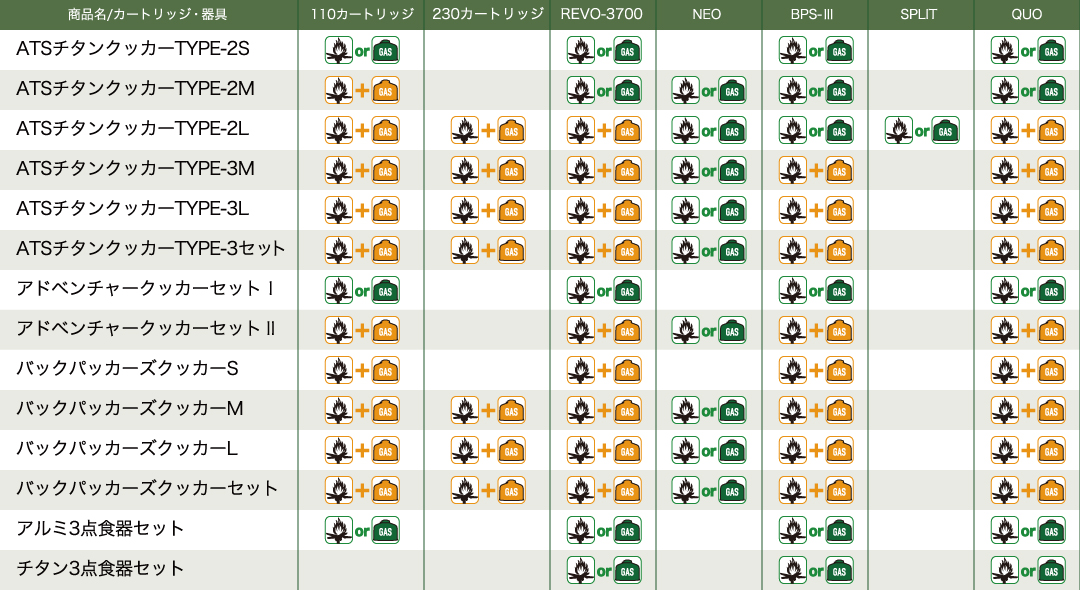Screen dimensions: 1080x590
Task: Select the 110カートリッジ column header
Action: (362, 14)
